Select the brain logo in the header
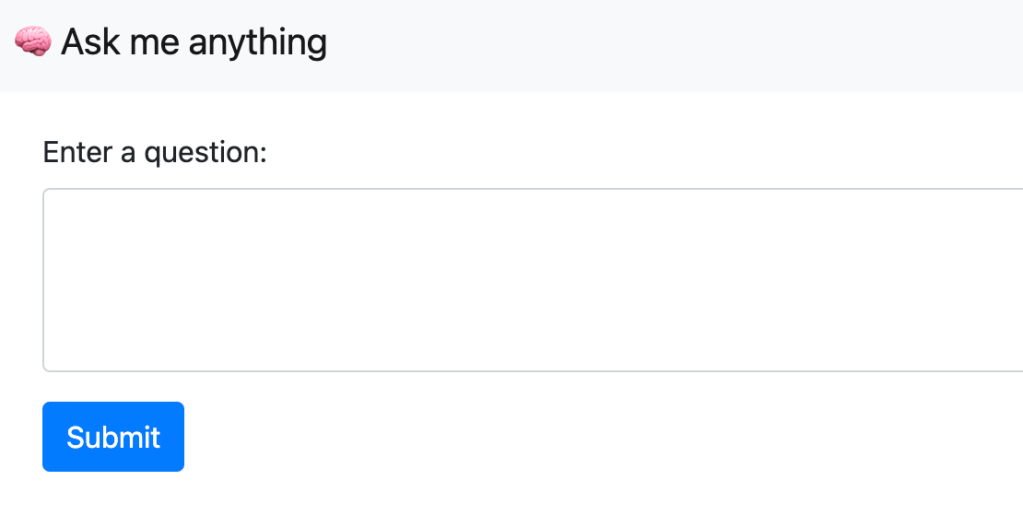 (33, 42)
